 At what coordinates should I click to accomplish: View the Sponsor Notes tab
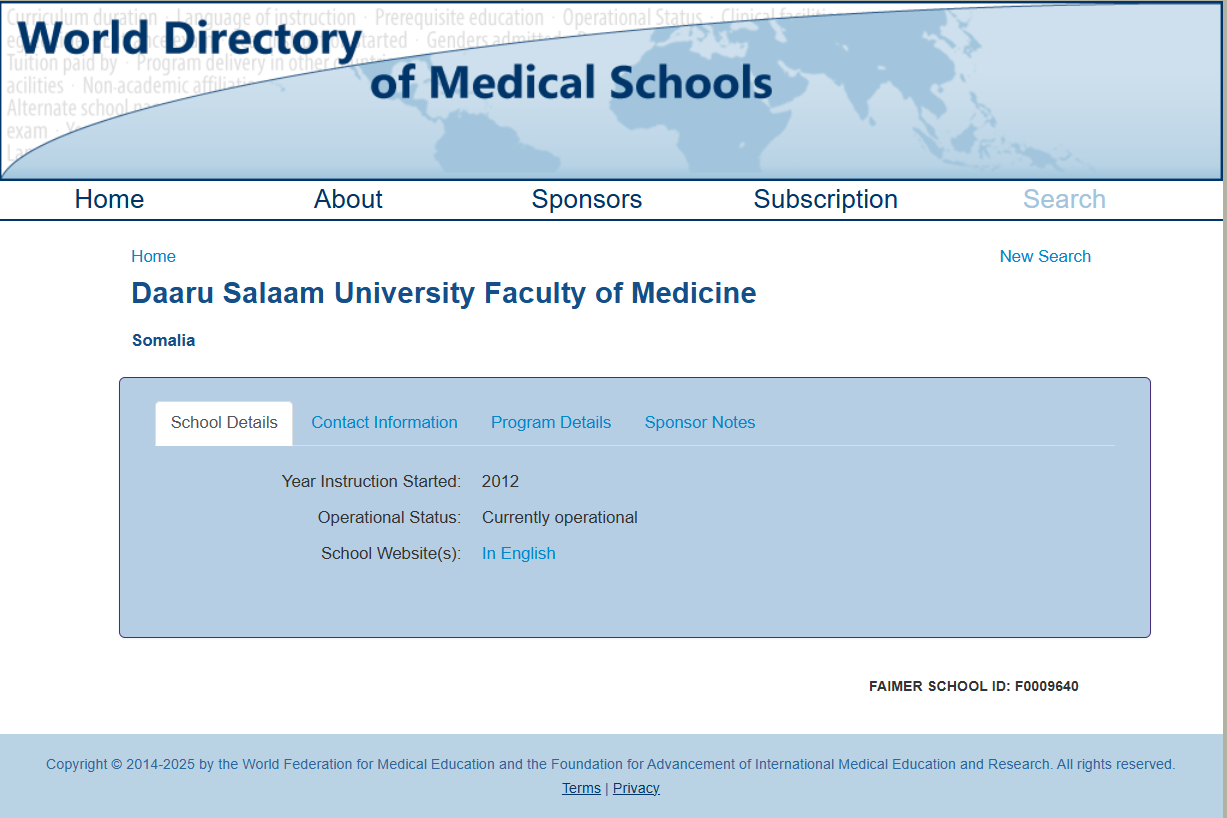pos(700,422)
